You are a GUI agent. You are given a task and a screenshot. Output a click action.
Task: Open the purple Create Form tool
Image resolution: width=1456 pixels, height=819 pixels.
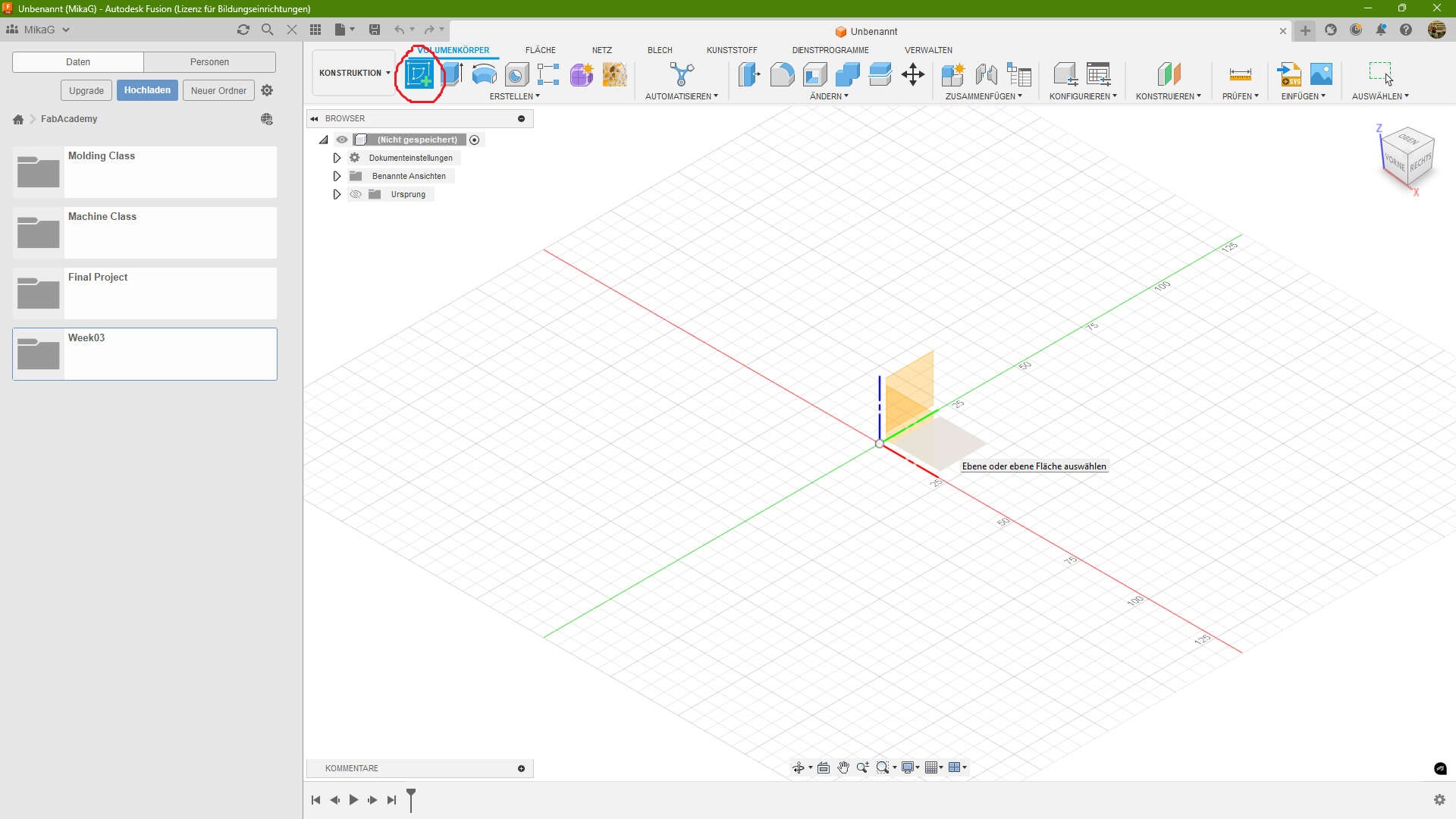[x=582, y=74]
